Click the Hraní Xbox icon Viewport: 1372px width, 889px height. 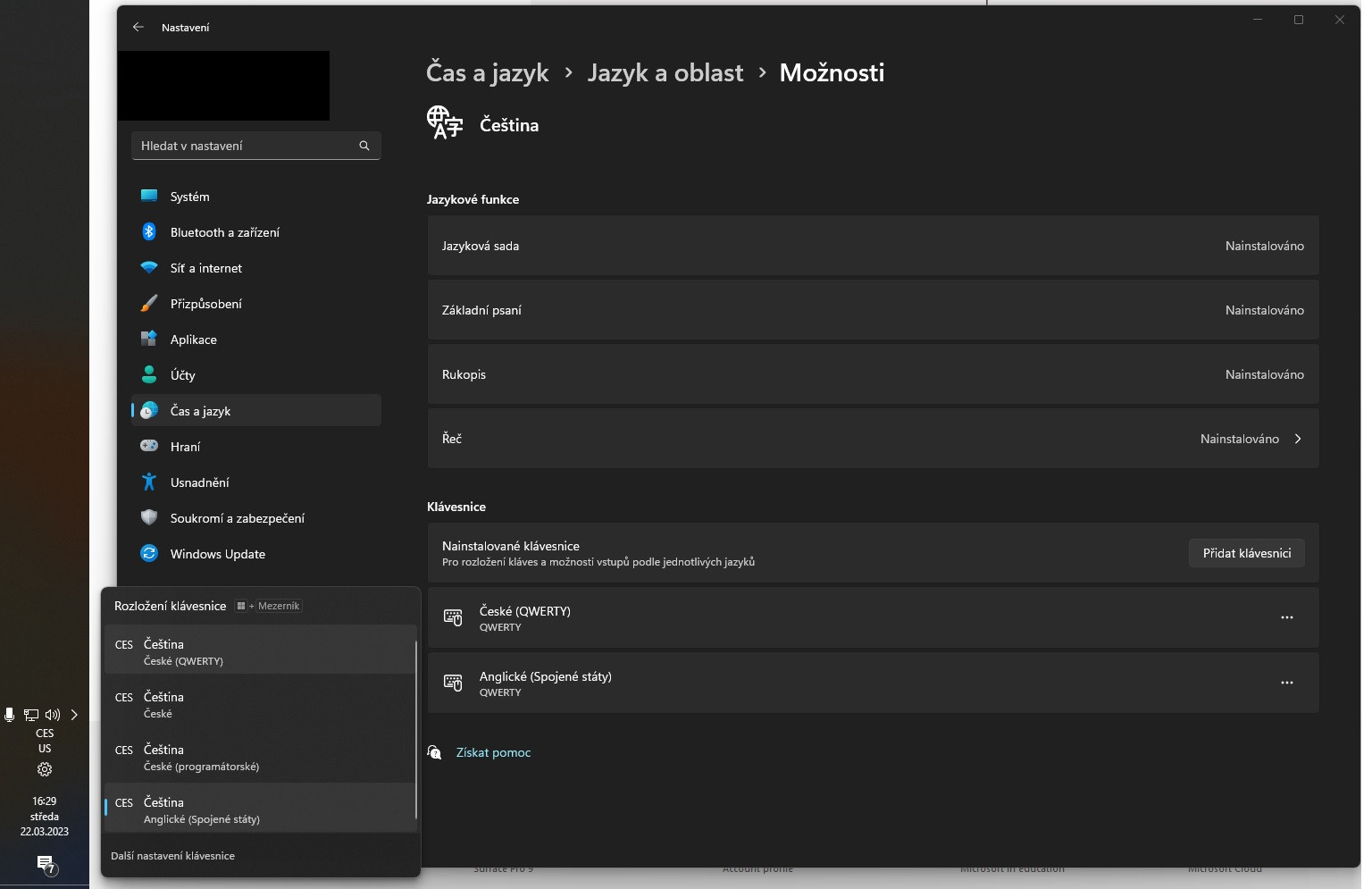[x=148, y=446]
